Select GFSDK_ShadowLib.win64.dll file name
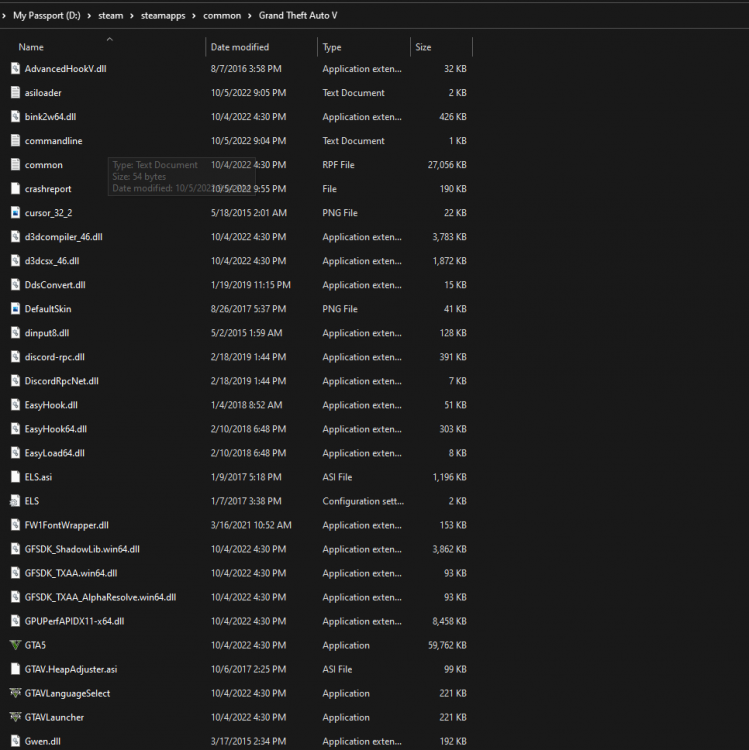The height and width of the screenshot is (750, 749). coord(82,549)
